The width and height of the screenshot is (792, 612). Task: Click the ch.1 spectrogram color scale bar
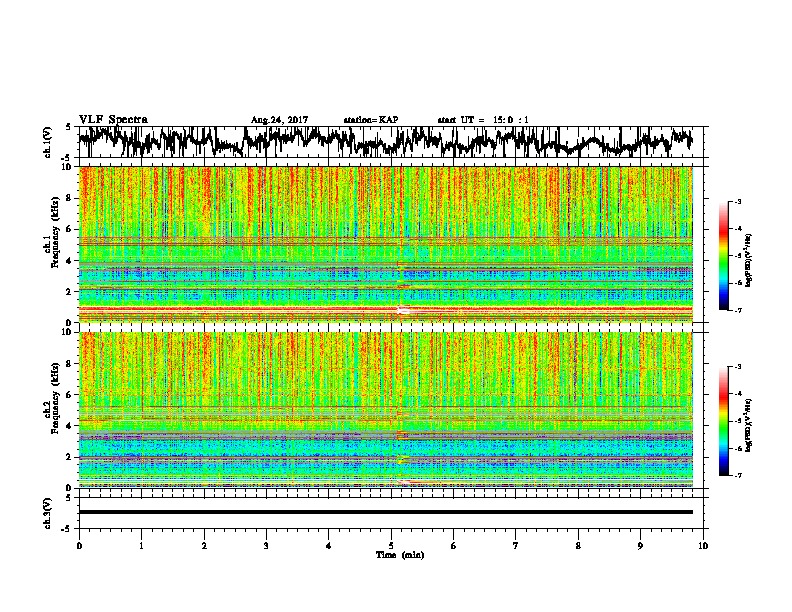point(723,256)
